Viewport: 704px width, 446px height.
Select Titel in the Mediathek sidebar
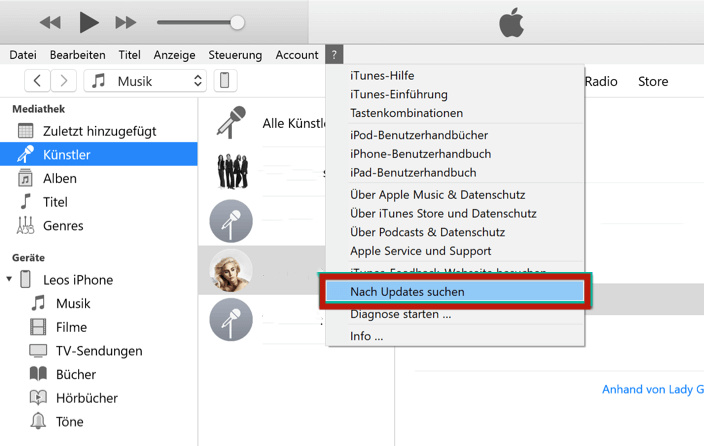click(99, 202)
